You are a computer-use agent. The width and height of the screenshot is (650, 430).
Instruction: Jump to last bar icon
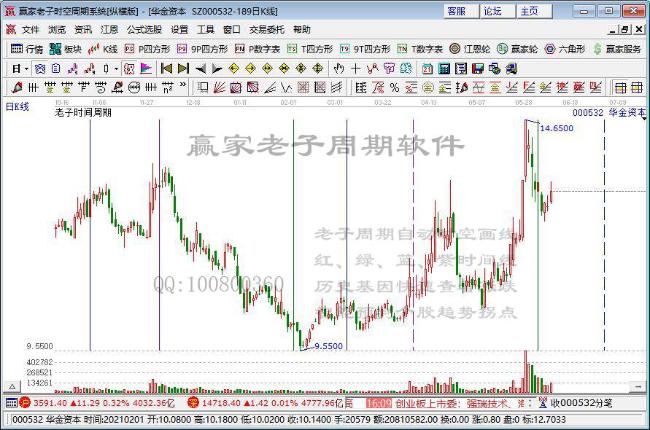coord(183,68)
